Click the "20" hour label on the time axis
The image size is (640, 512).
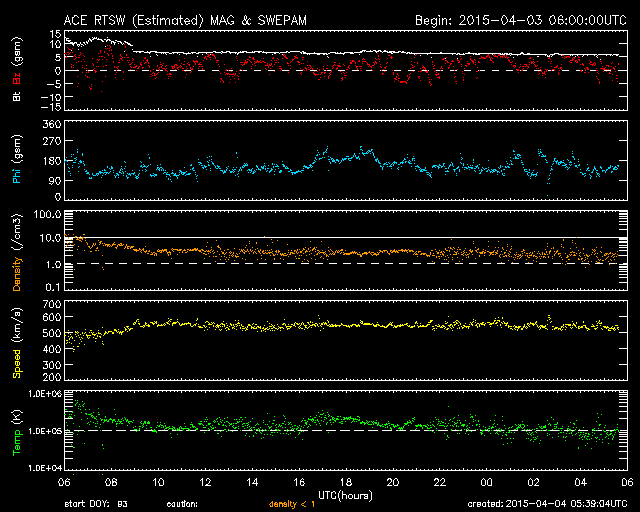click(x=393, y=483)
